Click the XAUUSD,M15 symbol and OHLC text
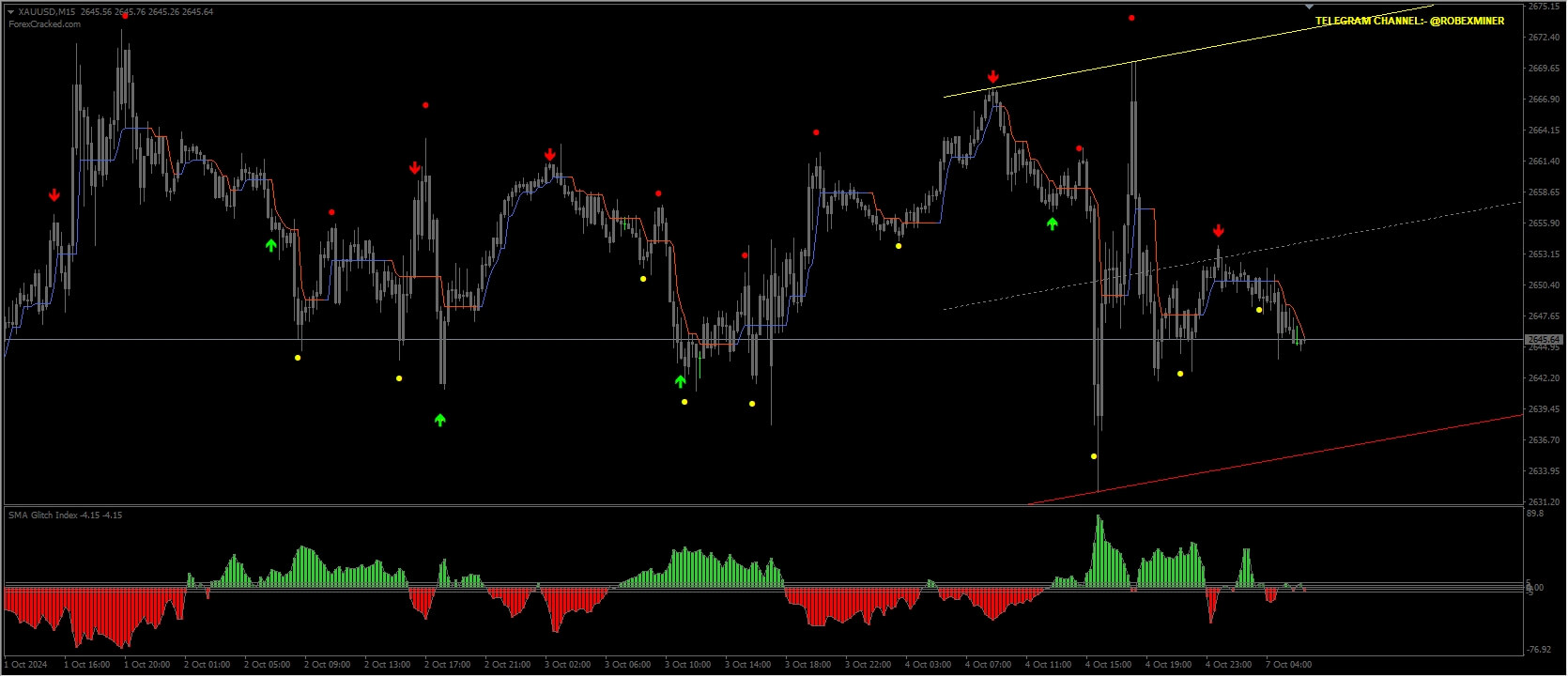This screenshot has height=677, width=1568. pos(115,12)
